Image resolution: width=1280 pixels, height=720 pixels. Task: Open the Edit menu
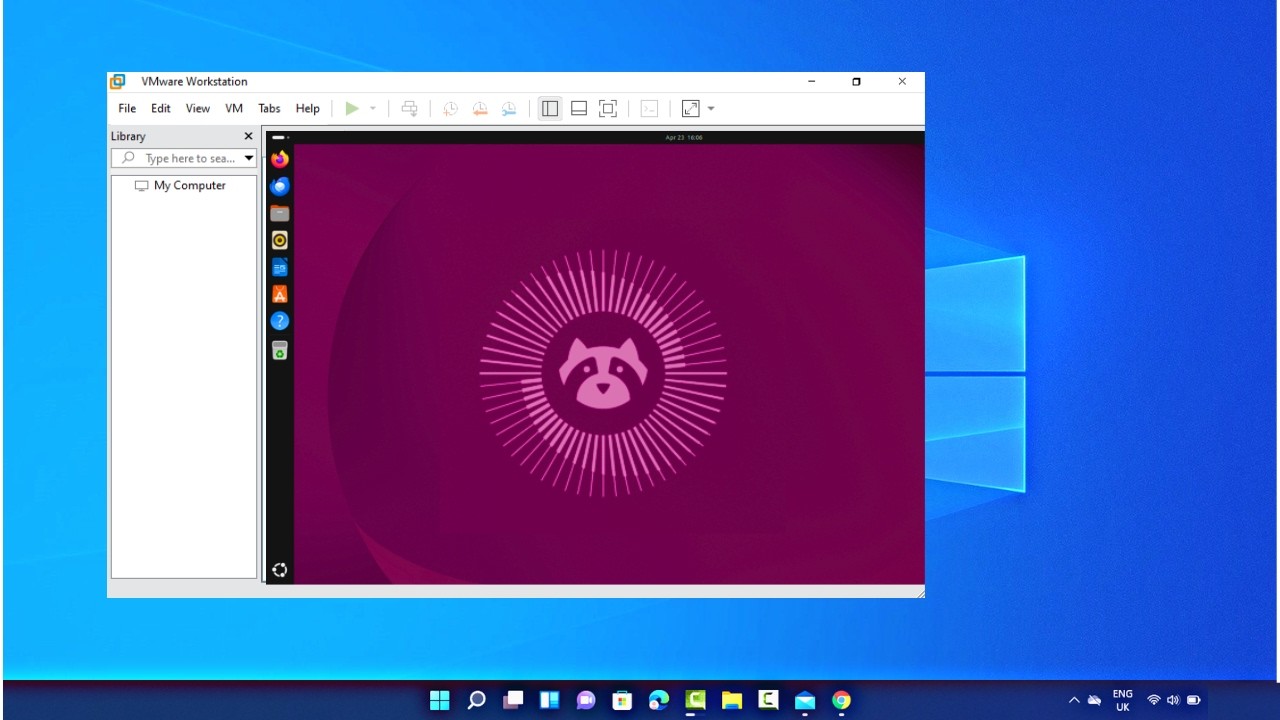161,108
